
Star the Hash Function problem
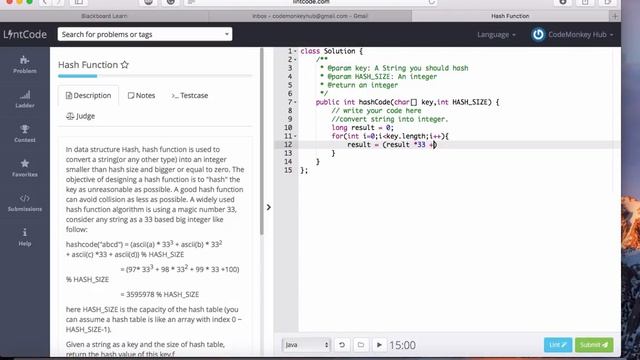[x=125, y=64]
